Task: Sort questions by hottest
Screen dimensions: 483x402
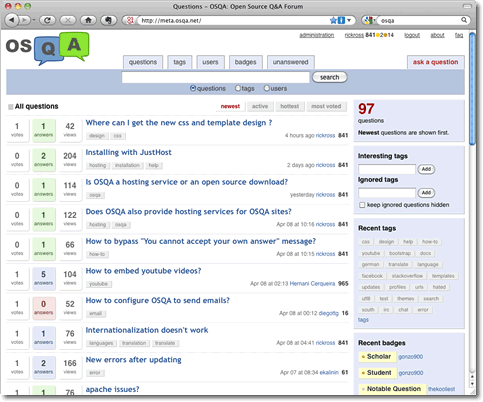Action: click(290, 106)
